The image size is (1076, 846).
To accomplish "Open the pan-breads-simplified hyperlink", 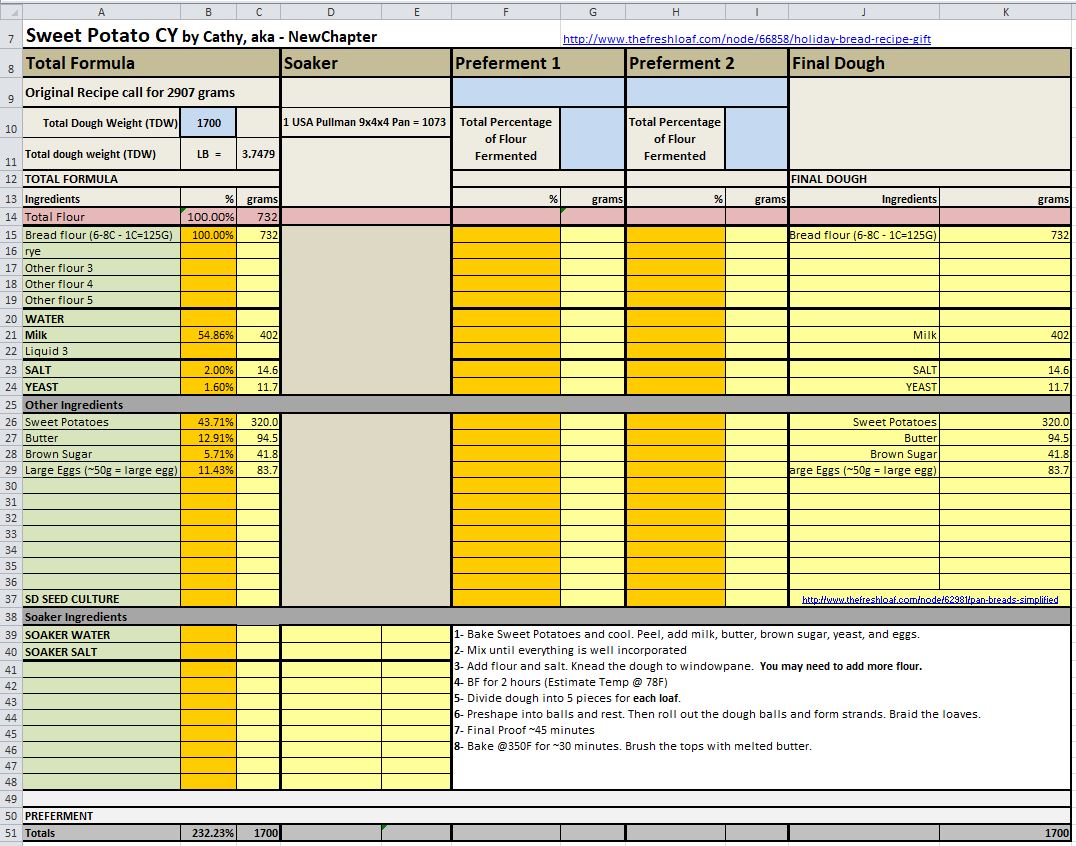I will point(930,600).
